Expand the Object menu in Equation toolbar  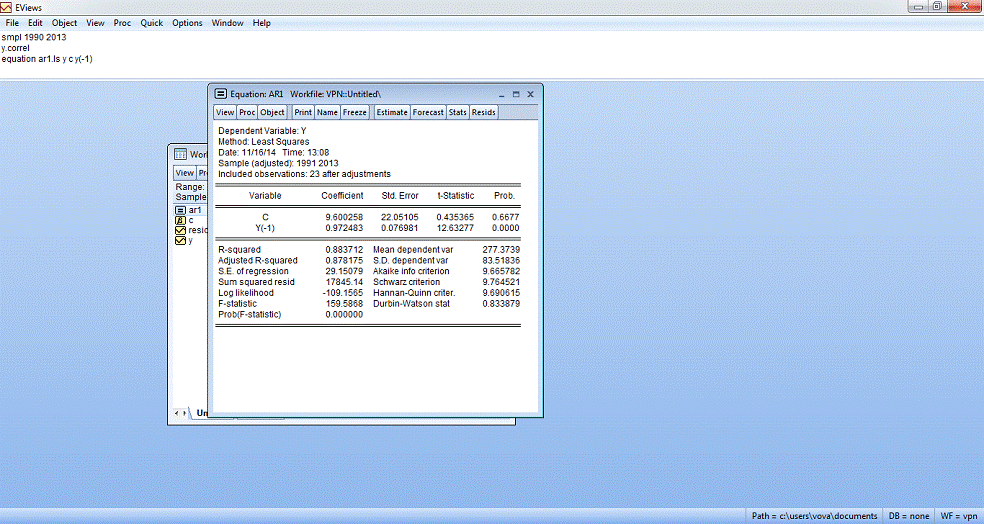point(272,112)
